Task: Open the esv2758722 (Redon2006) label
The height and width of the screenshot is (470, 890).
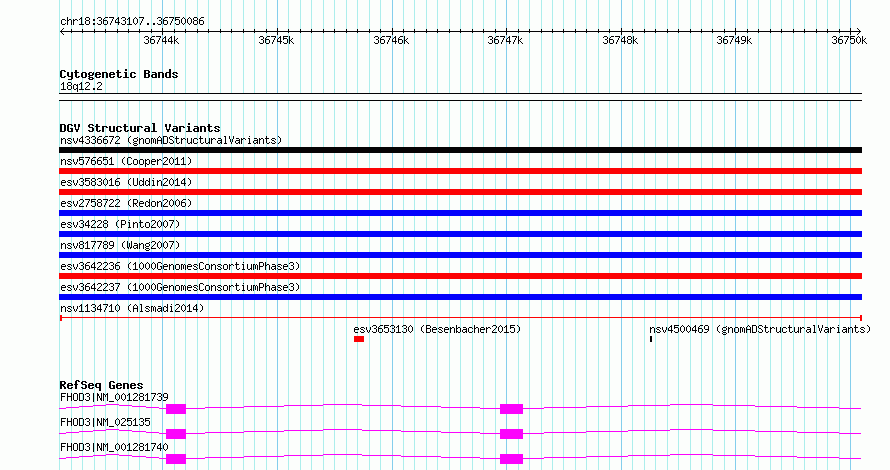Action: [x=126, y=203]
